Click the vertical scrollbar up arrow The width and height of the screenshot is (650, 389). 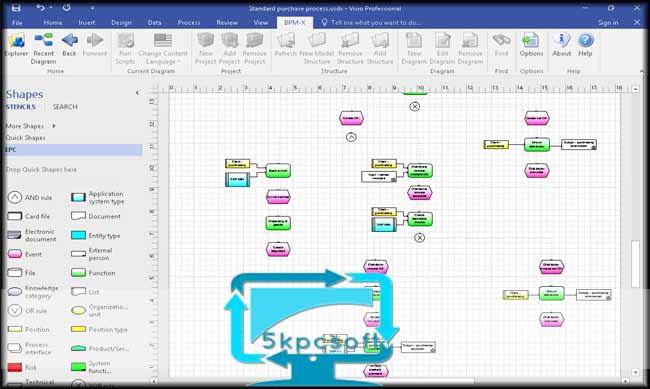pyautogui.click(x=635, y=89)
